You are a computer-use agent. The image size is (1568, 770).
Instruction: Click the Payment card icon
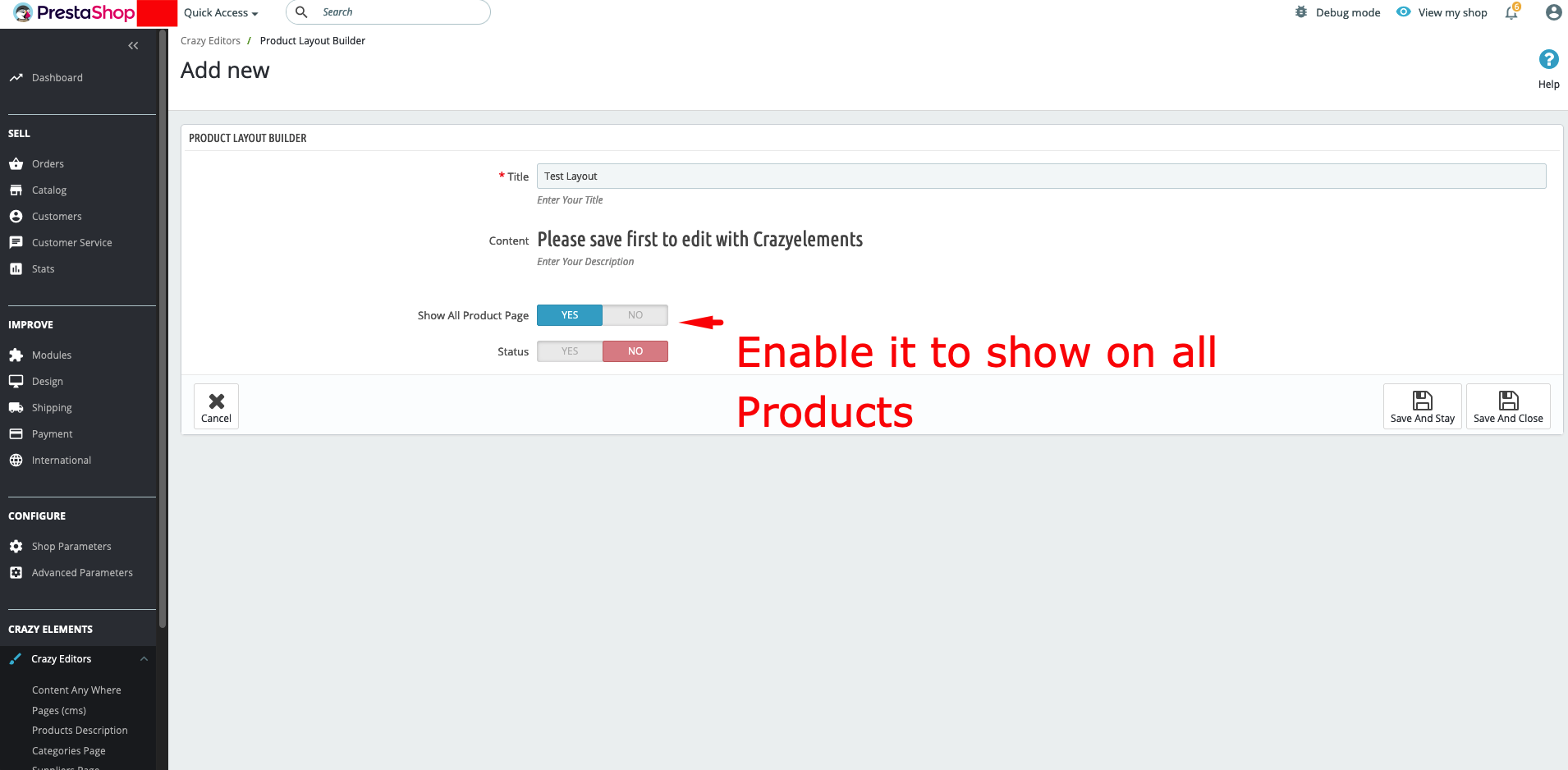[16, 434]
